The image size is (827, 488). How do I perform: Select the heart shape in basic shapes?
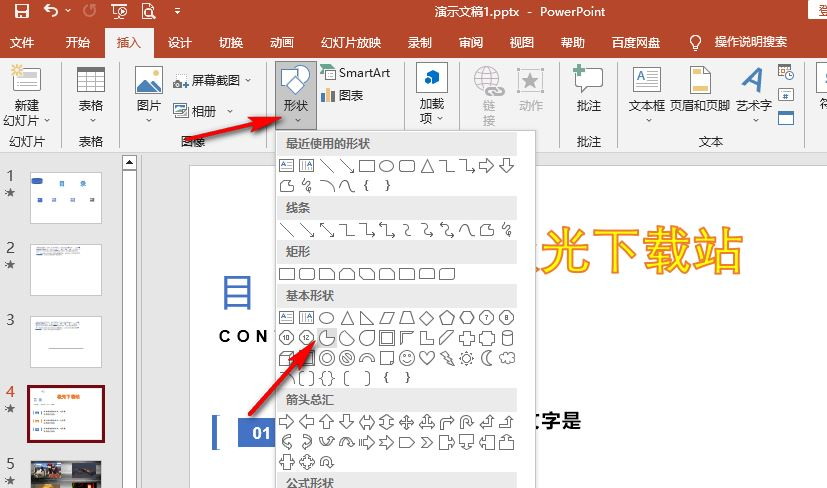tap(427, 358)
